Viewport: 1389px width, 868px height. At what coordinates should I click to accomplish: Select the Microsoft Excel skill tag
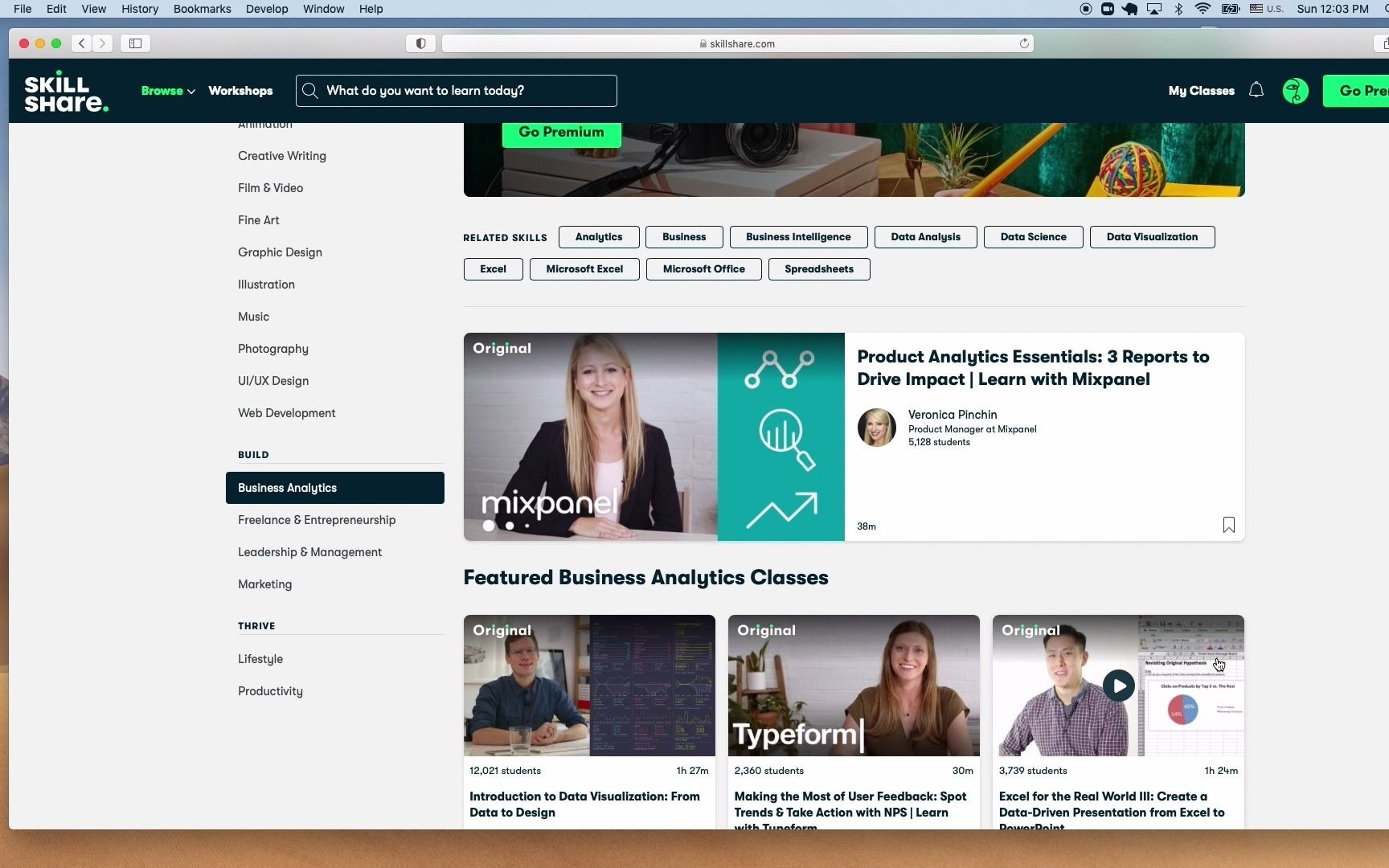(x=584, y=269)
